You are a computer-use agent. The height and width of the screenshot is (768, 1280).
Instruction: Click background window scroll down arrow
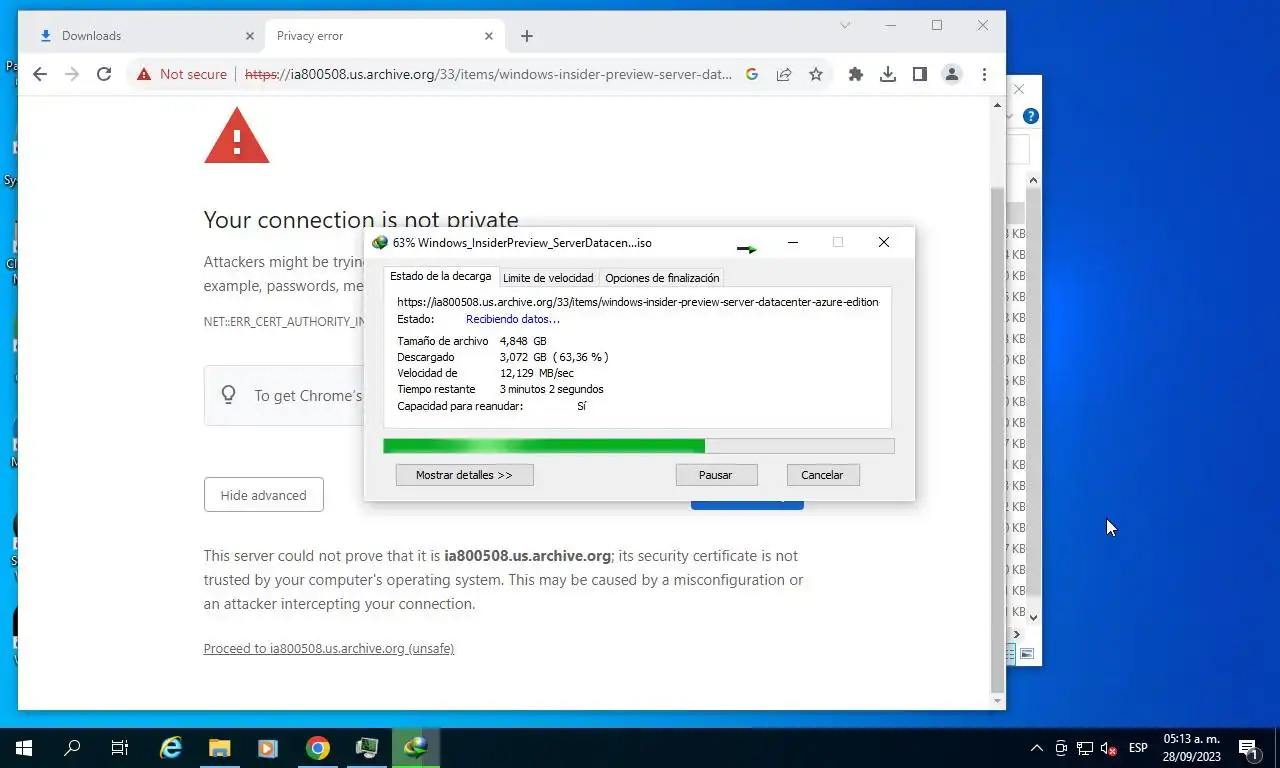(x=1034, y=618)
